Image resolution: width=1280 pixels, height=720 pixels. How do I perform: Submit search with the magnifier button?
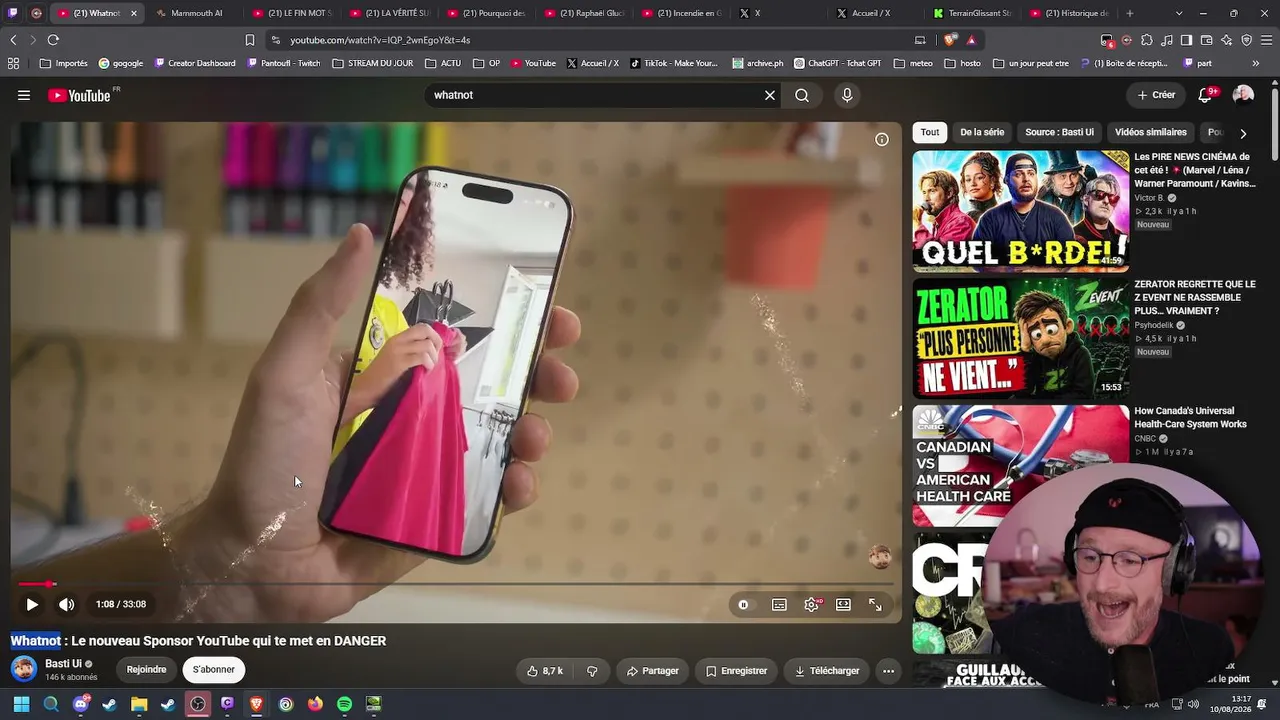click(802, 95)
